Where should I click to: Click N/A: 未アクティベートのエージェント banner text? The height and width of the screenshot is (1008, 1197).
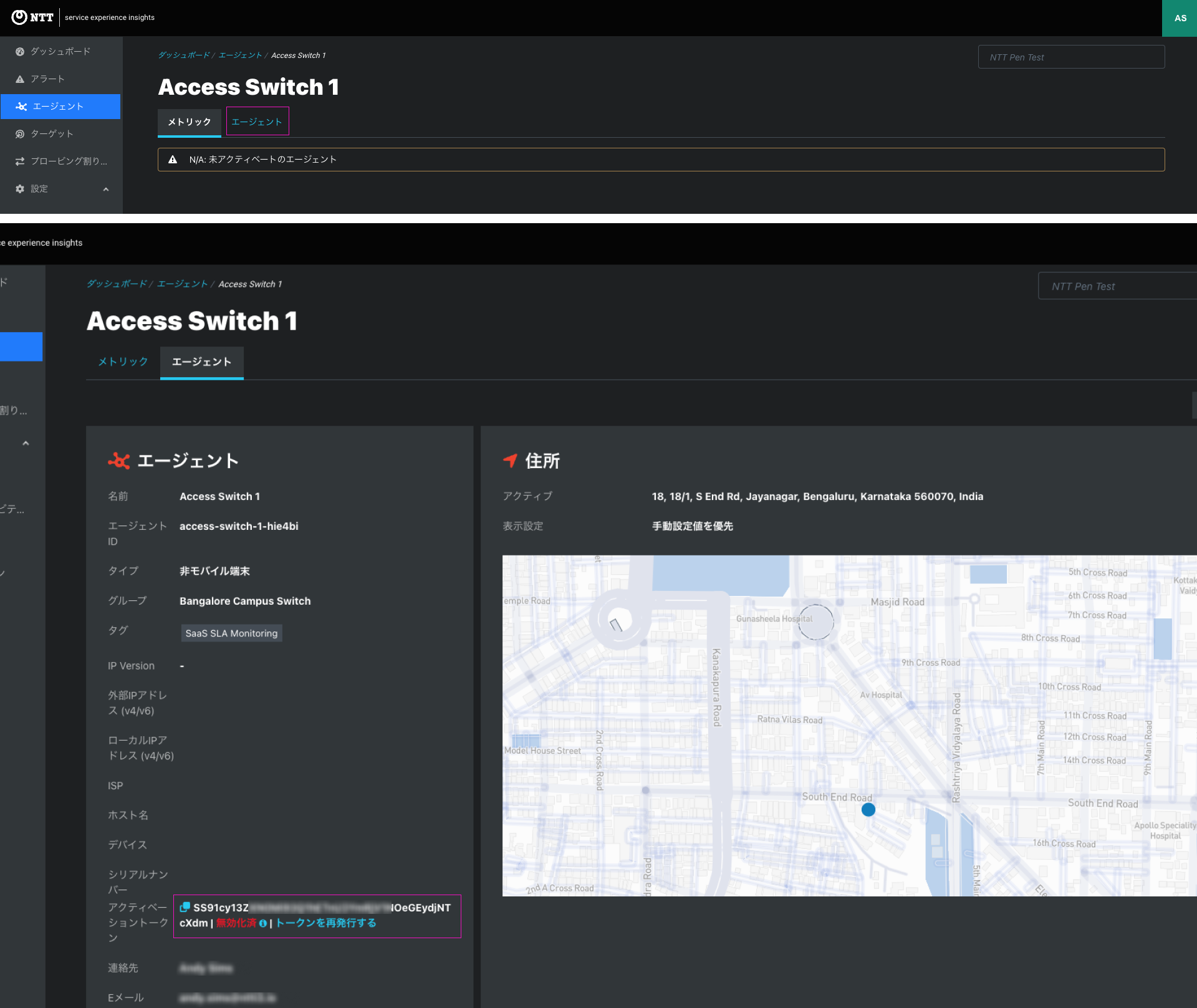(262, 160)
